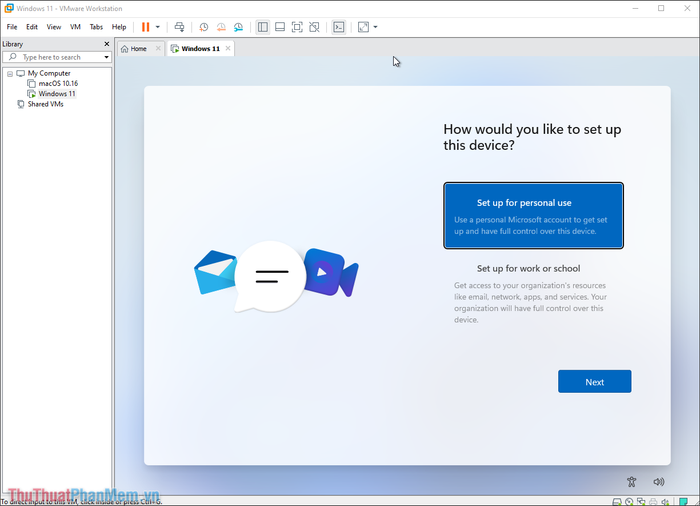
Task: Revert the VM to its previous snapshot
Action: [221, 27]
